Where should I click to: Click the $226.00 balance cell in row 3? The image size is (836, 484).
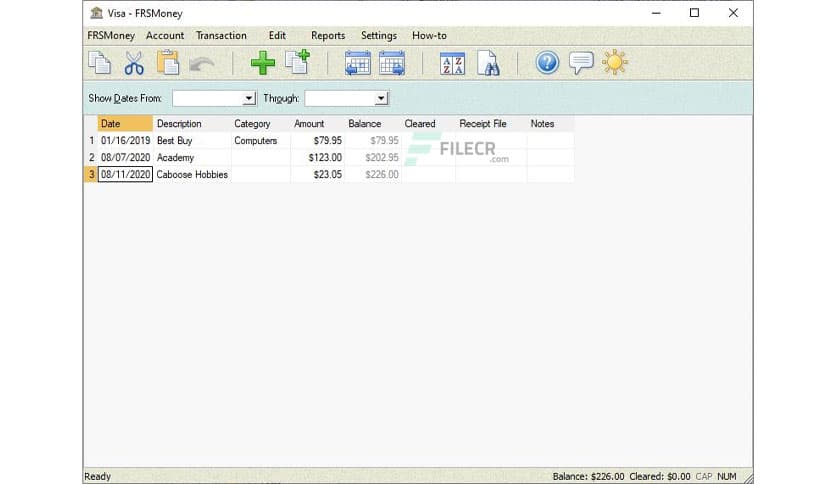coord(373,174)
